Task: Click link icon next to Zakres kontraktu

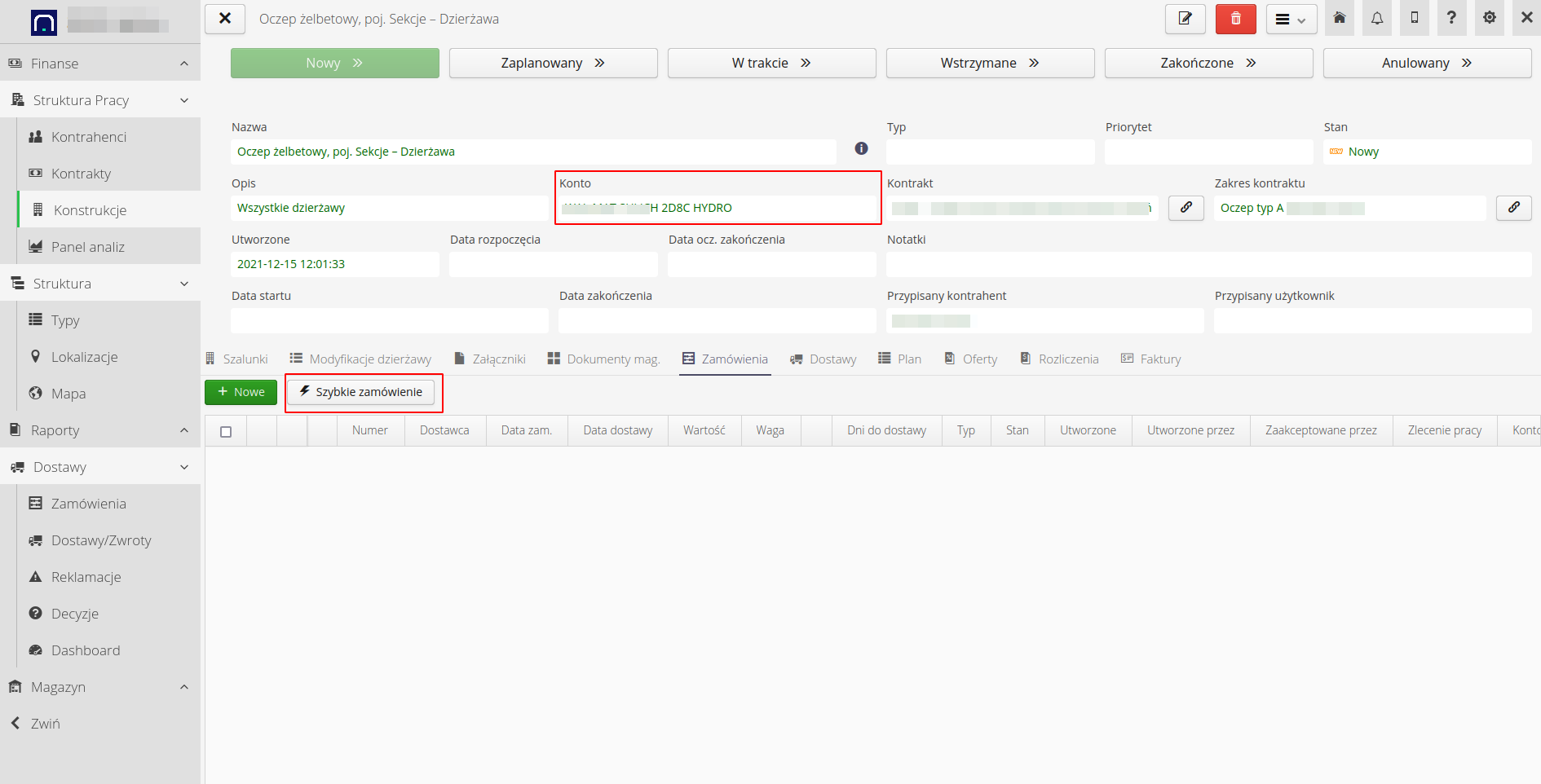Action: click(x=1513, y=208)
